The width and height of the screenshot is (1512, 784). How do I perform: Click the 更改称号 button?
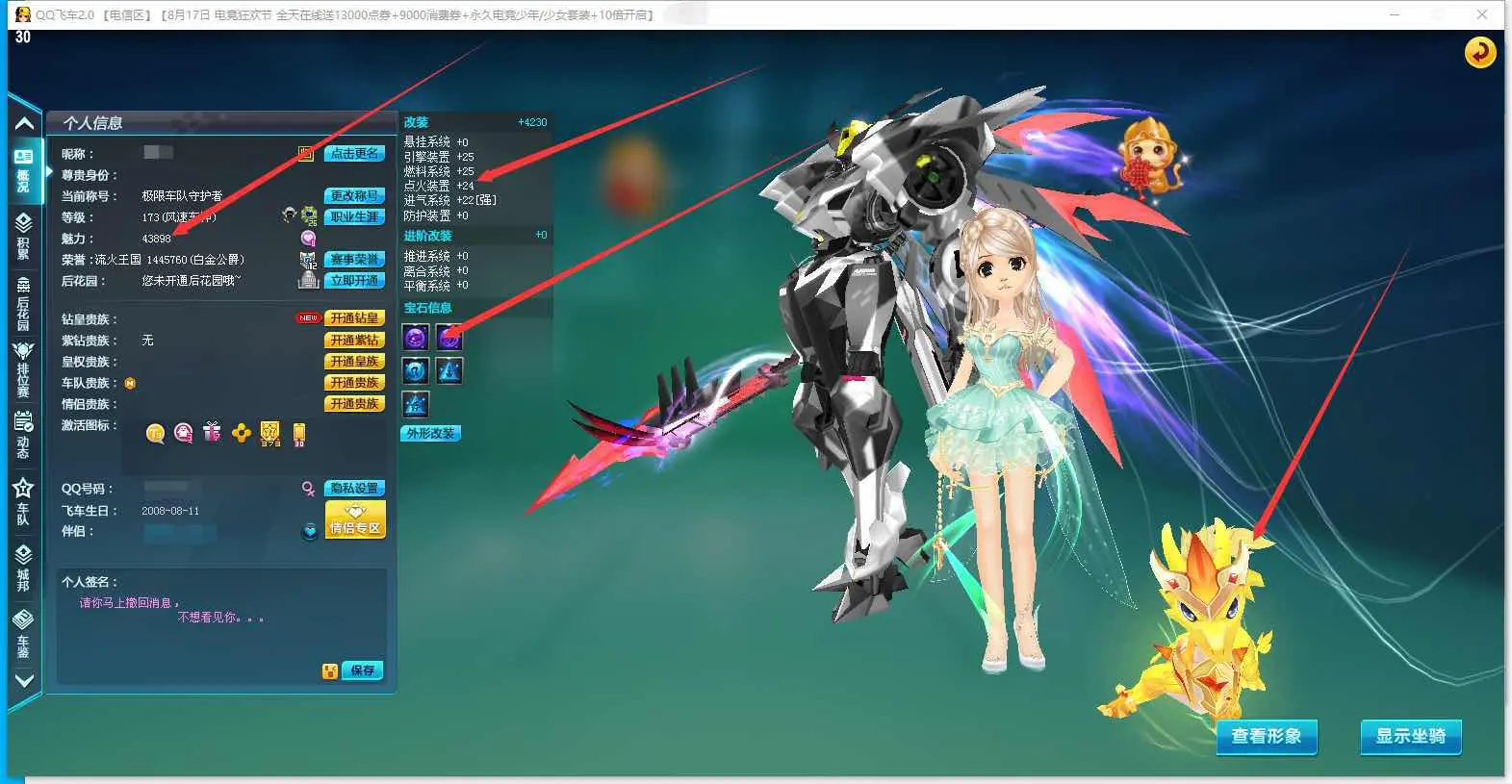pyautogui.click(x=354, y=196)
